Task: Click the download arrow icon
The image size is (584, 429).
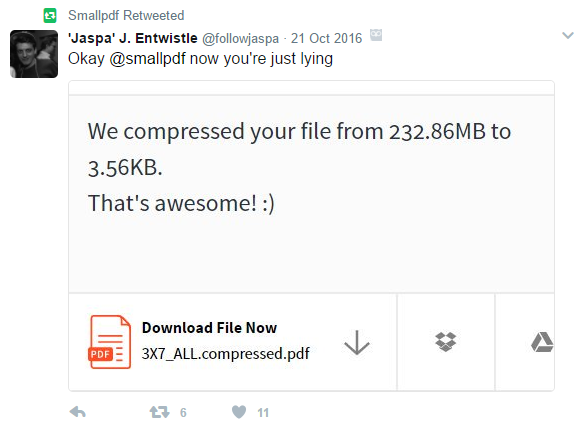Action: (357, 342)
